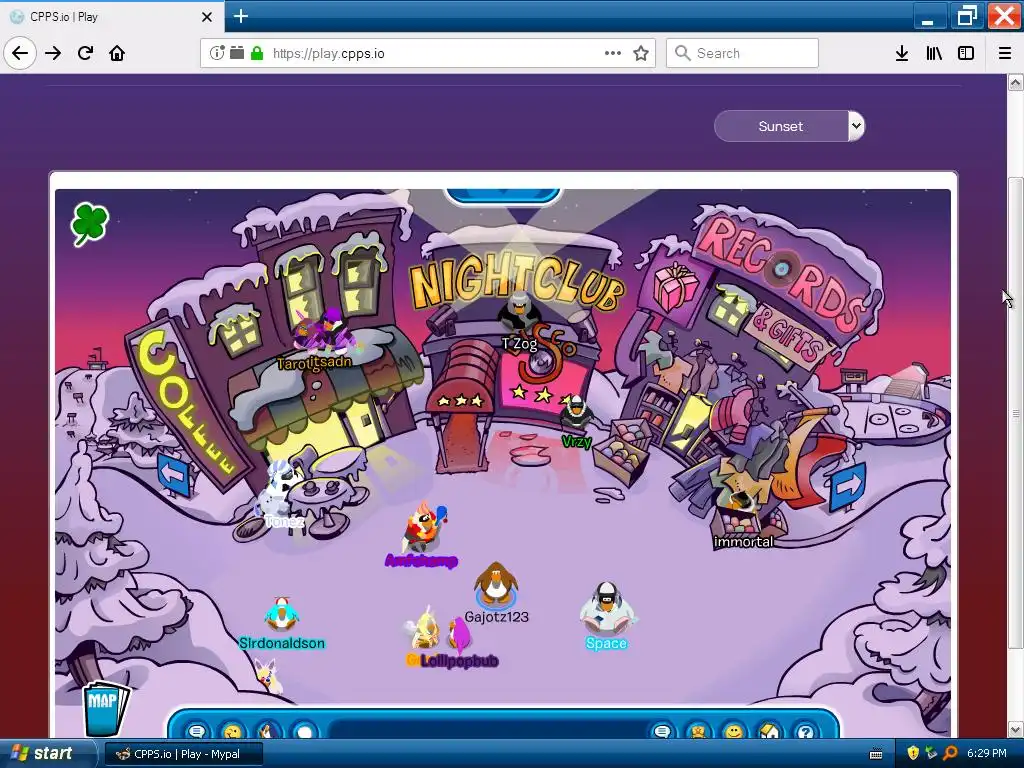The height and width of the screenshot is (768, 1024).
Task: Bookmark this page with star icon
Action: 641,53
